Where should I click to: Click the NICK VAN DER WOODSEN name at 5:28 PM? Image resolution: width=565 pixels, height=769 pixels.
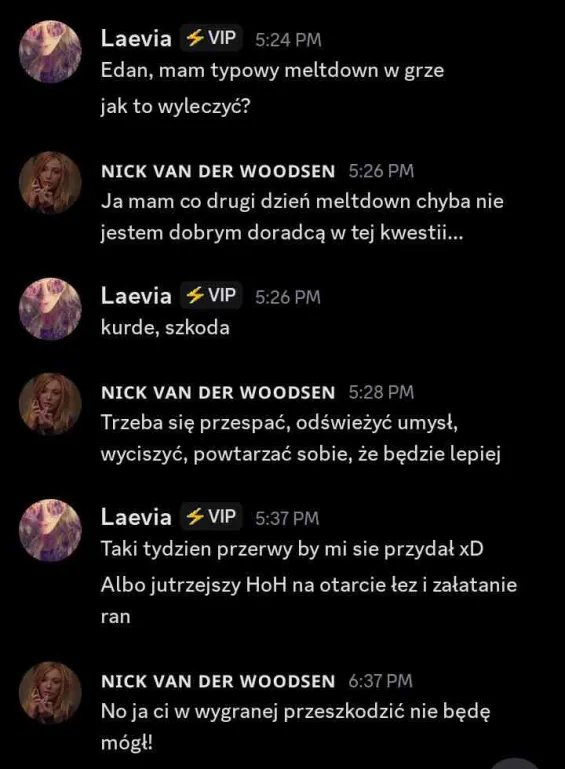218,392
